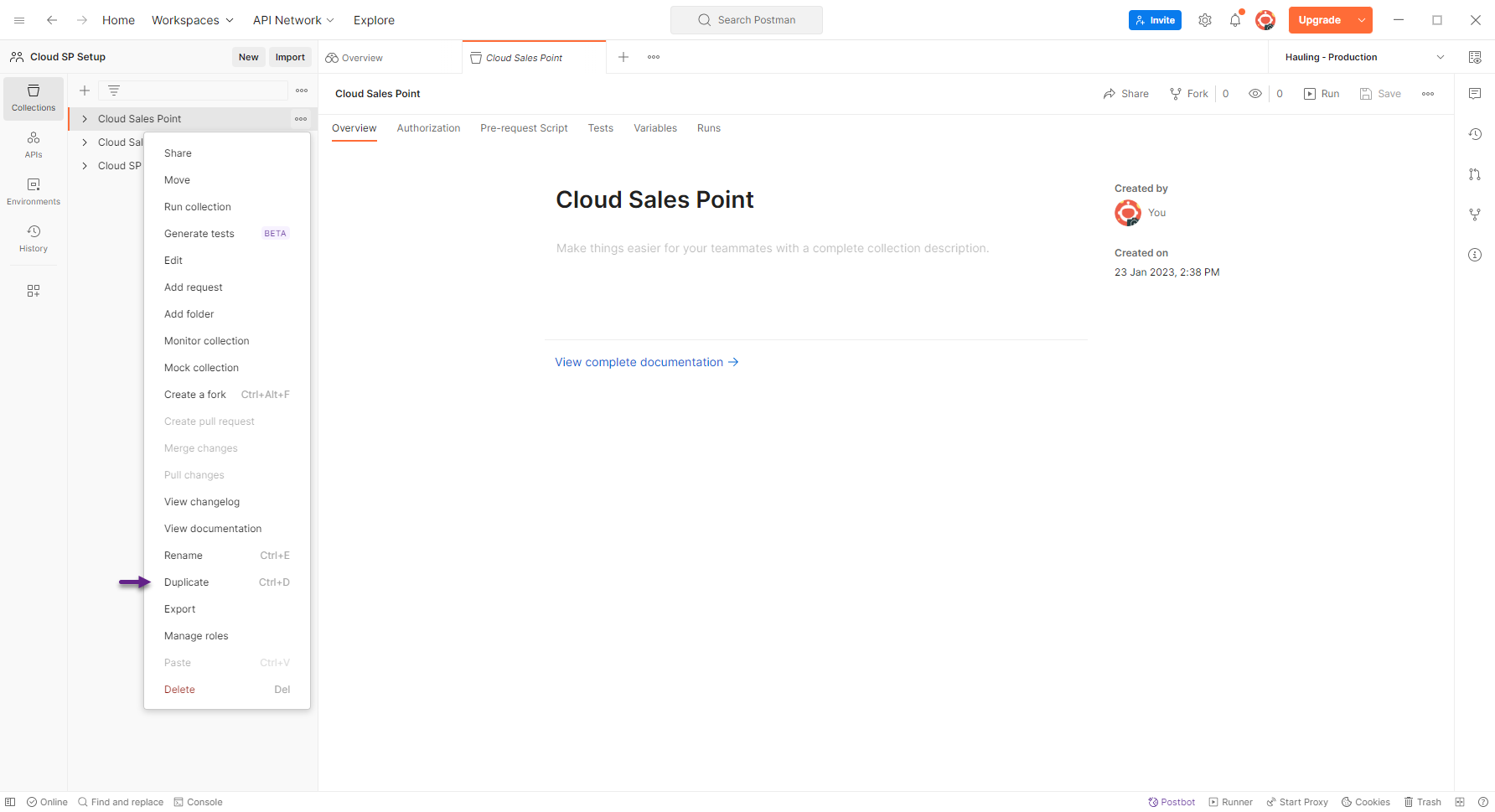Open History in the sidebar
This screenshot has width=1495, height=812.
(34, 239)
